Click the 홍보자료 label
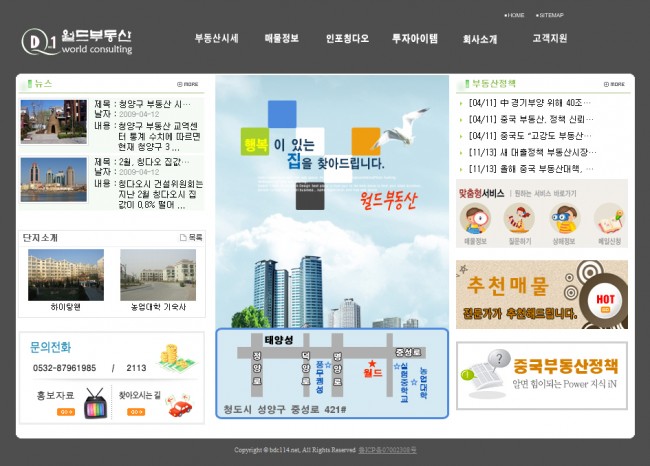The image size is (650, 466). point(56,396)
